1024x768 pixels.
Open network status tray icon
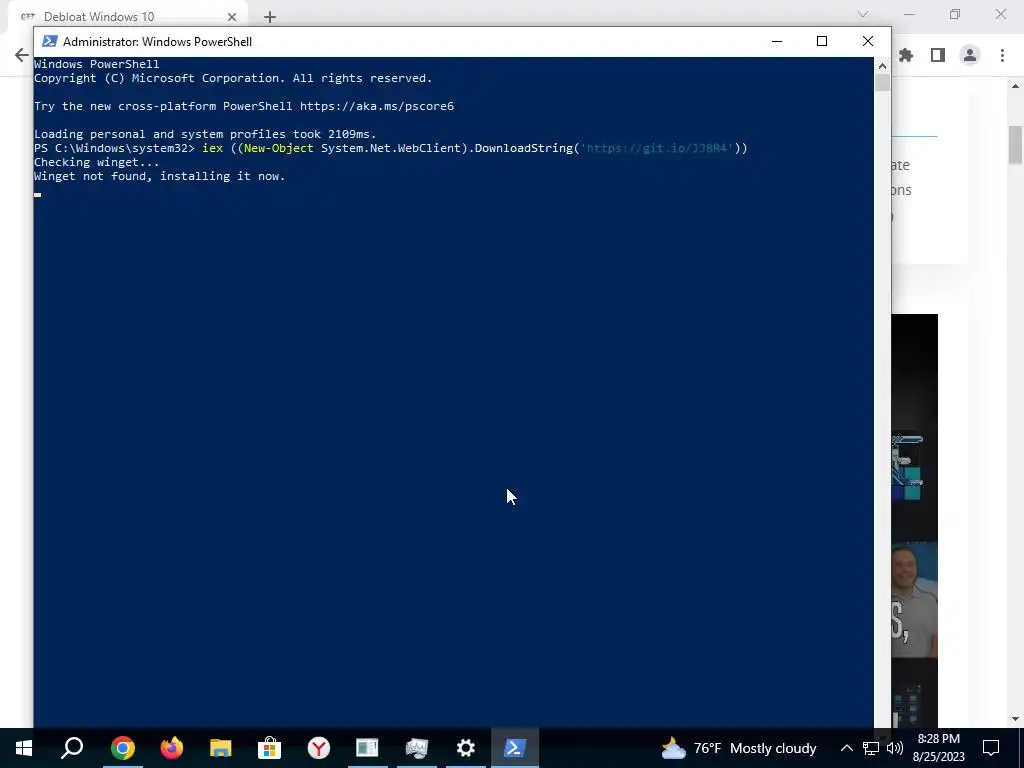871,748
